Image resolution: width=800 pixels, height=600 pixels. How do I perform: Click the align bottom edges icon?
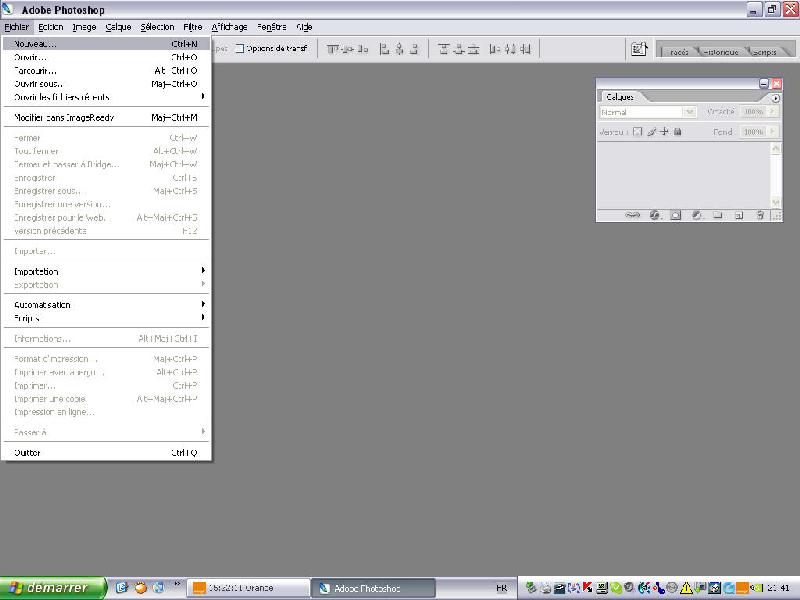point(363,49)
